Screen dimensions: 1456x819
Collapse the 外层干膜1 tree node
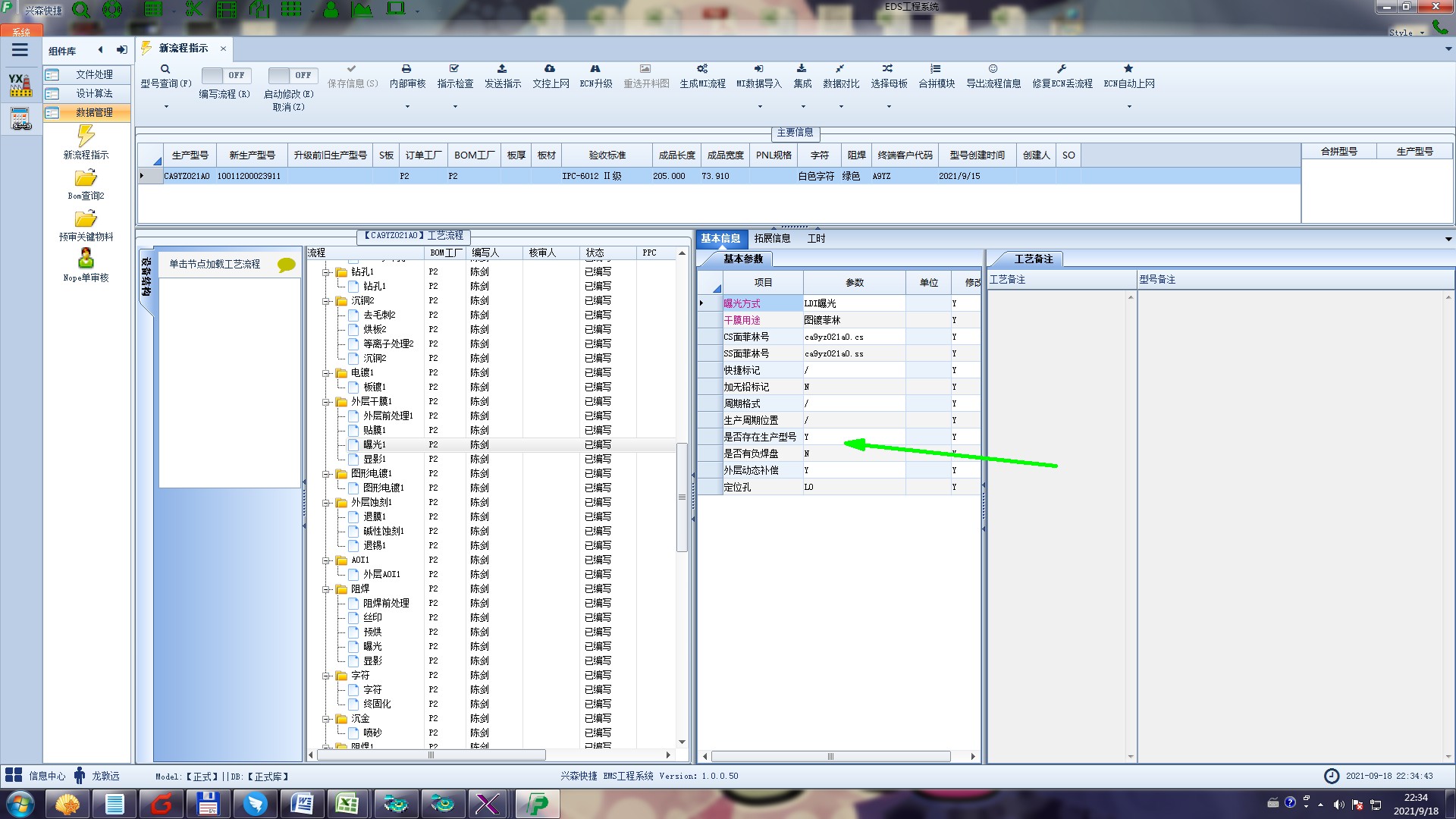tap(326, 401)
